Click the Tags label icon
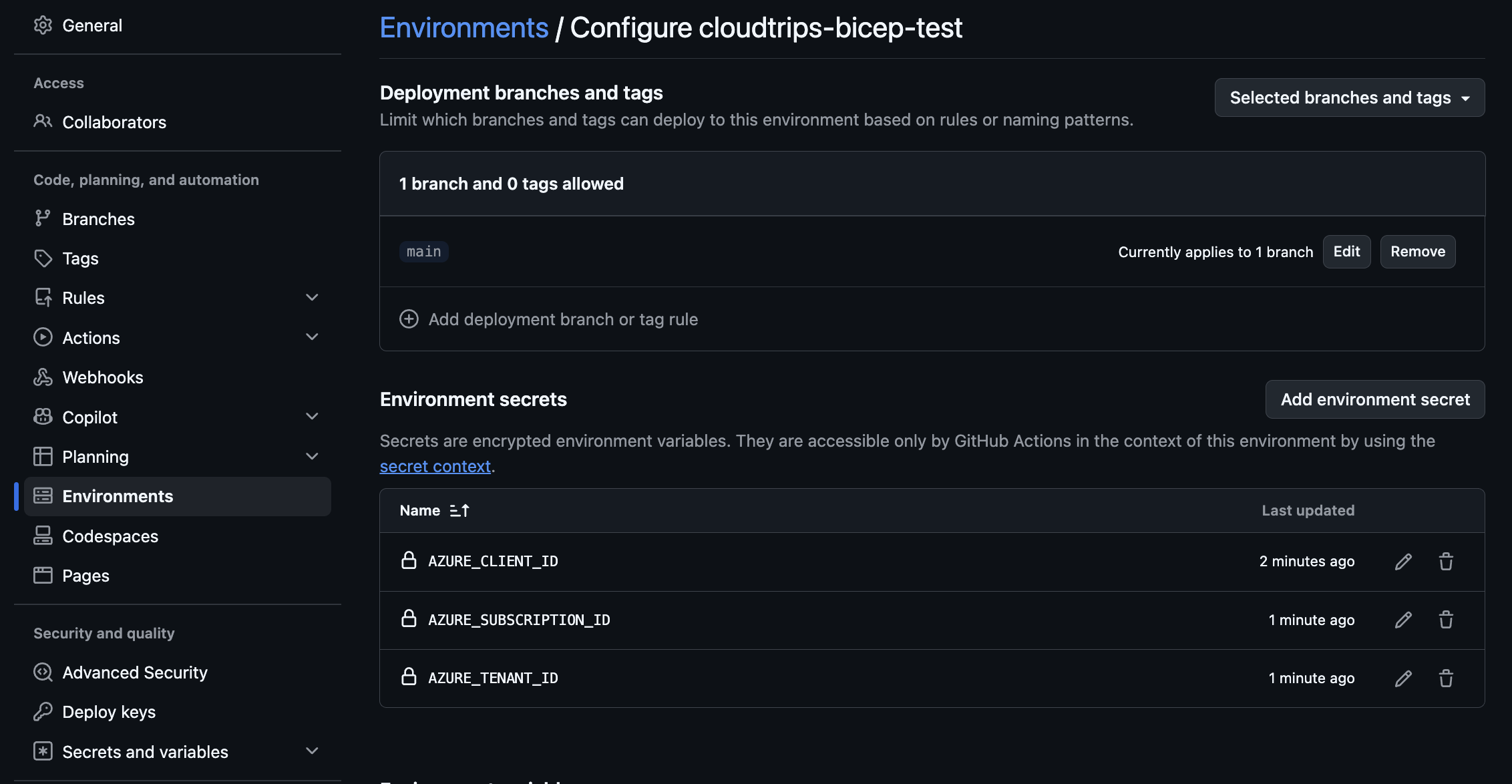This screenshot has height=784, width=1512. point(43,258)
